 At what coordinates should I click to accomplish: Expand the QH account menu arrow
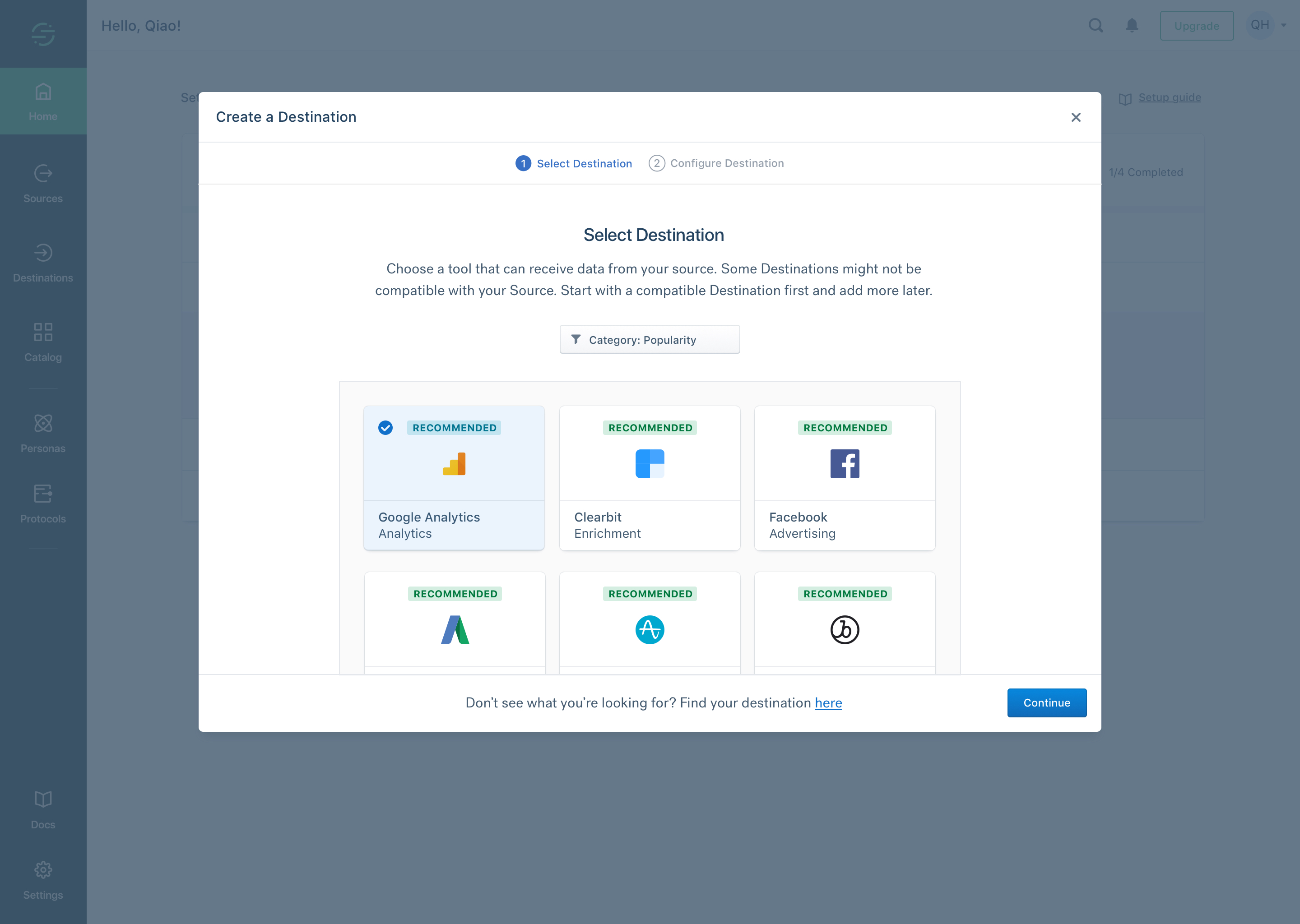tap(1283, 26)
